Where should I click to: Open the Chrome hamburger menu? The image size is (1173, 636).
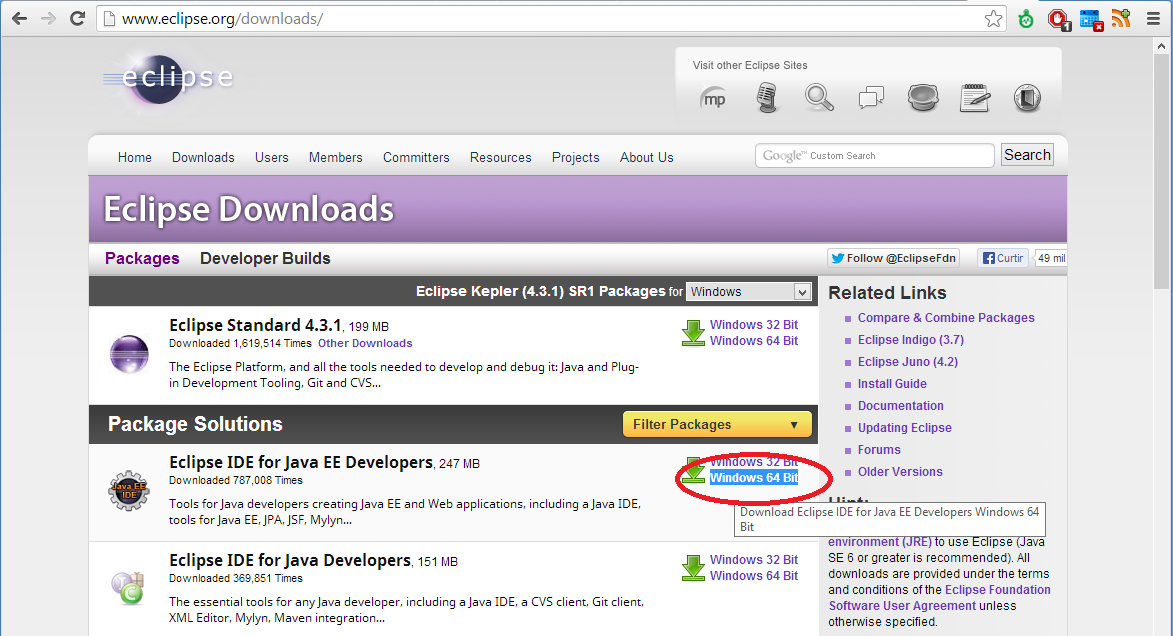[x=1154, y=19]
